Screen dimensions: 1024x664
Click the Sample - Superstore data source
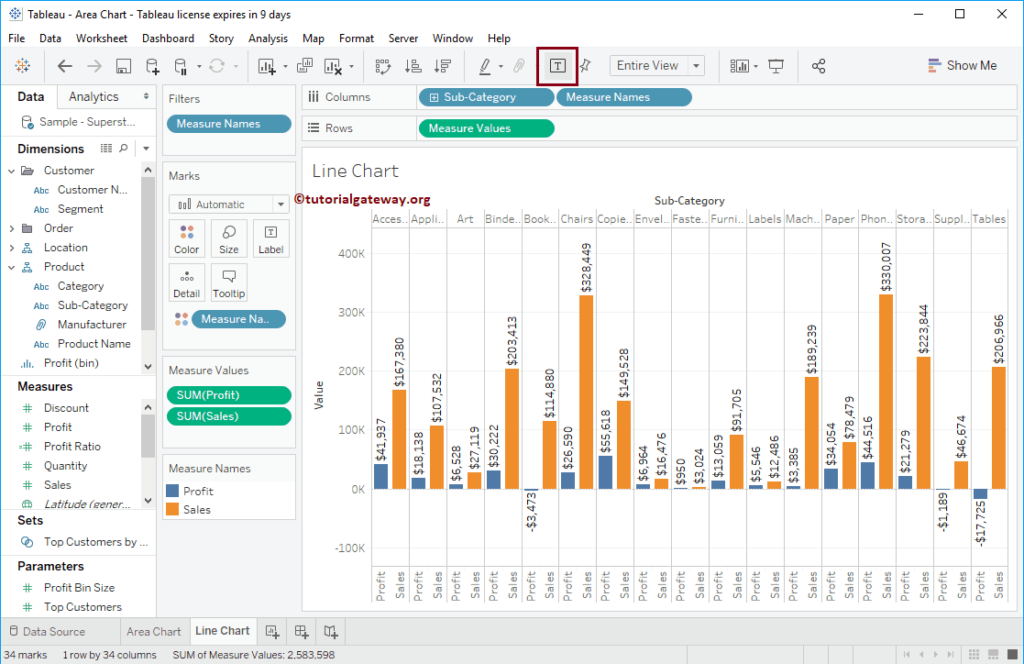78,121
